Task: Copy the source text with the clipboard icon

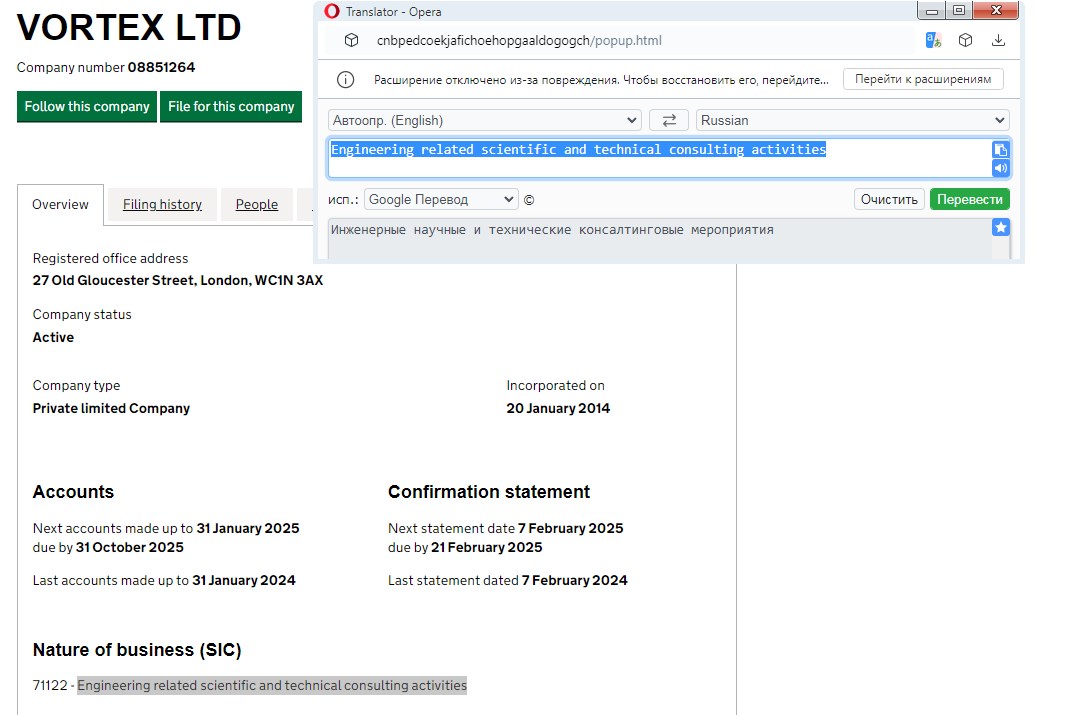Action: pos(1000,150)
